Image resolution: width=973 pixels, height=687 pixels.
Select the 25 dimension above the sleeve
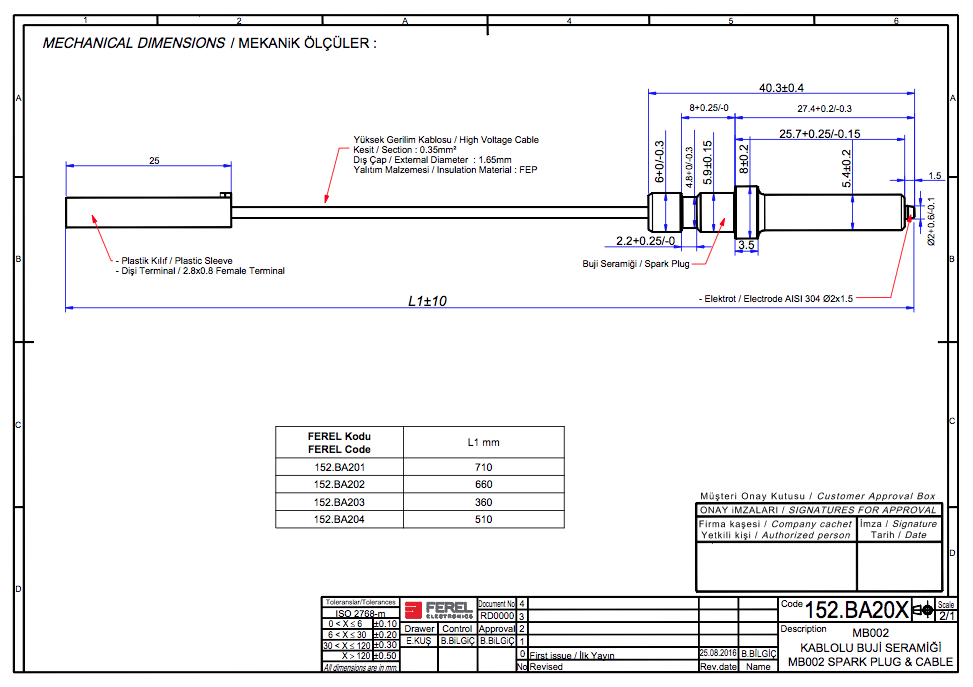coord(154,160)
